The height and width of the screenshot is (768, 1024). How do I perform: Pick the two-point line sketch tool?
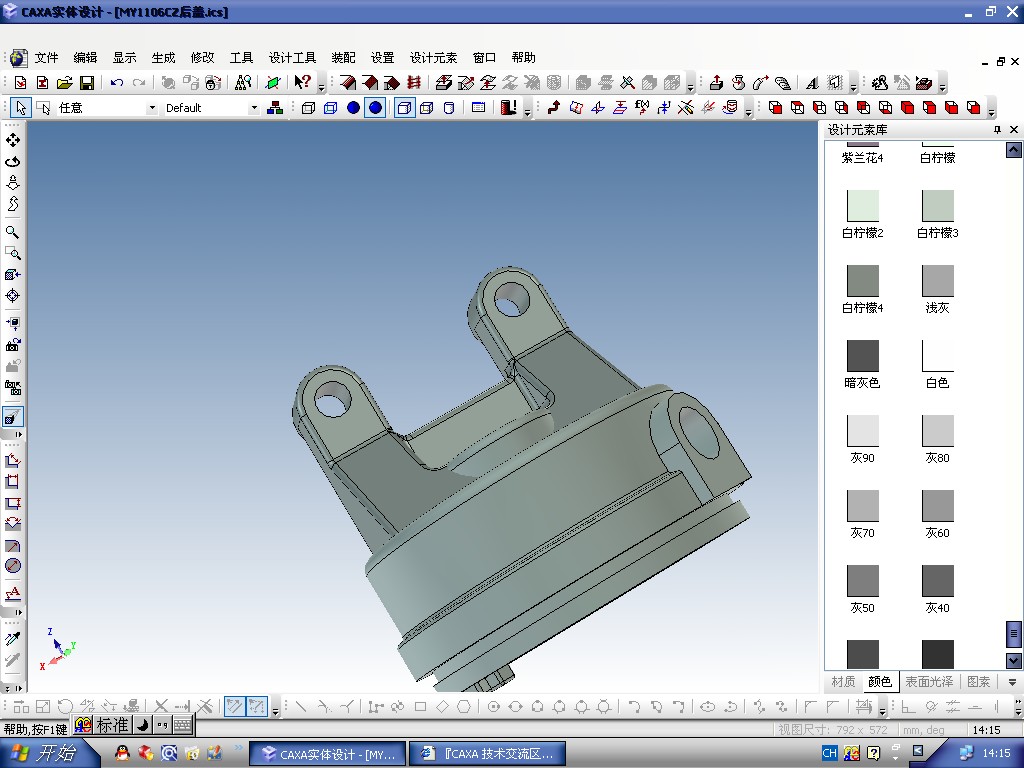300,707
